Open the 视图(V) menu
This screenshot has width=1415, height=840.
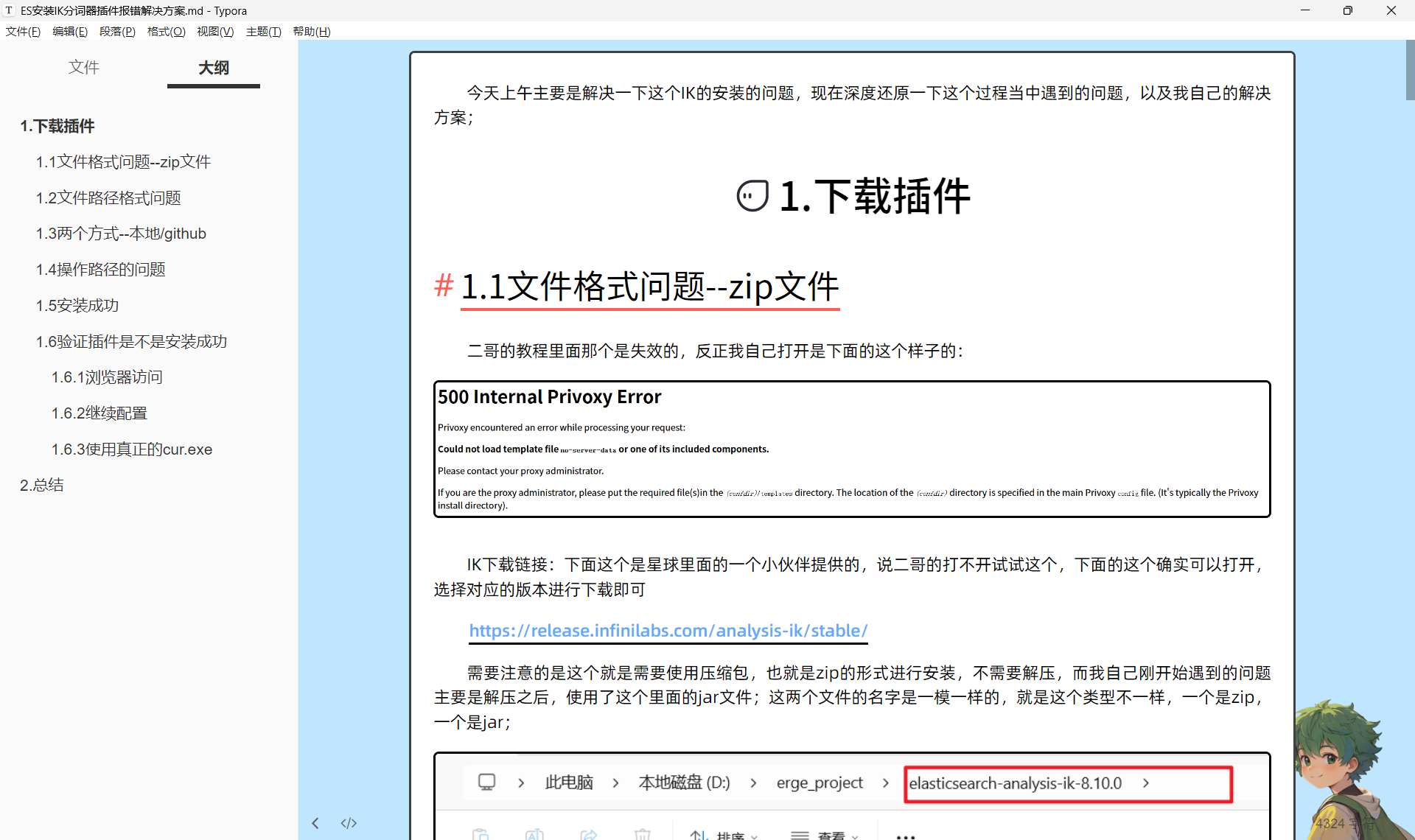tap(215, 32)
